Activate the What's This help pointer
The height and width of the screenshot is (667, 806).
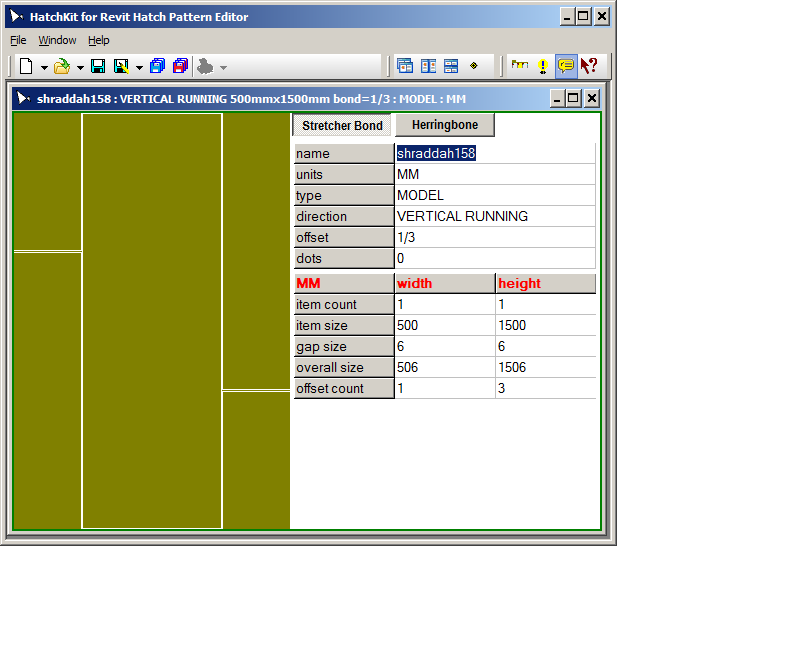[x=589, y=66]
